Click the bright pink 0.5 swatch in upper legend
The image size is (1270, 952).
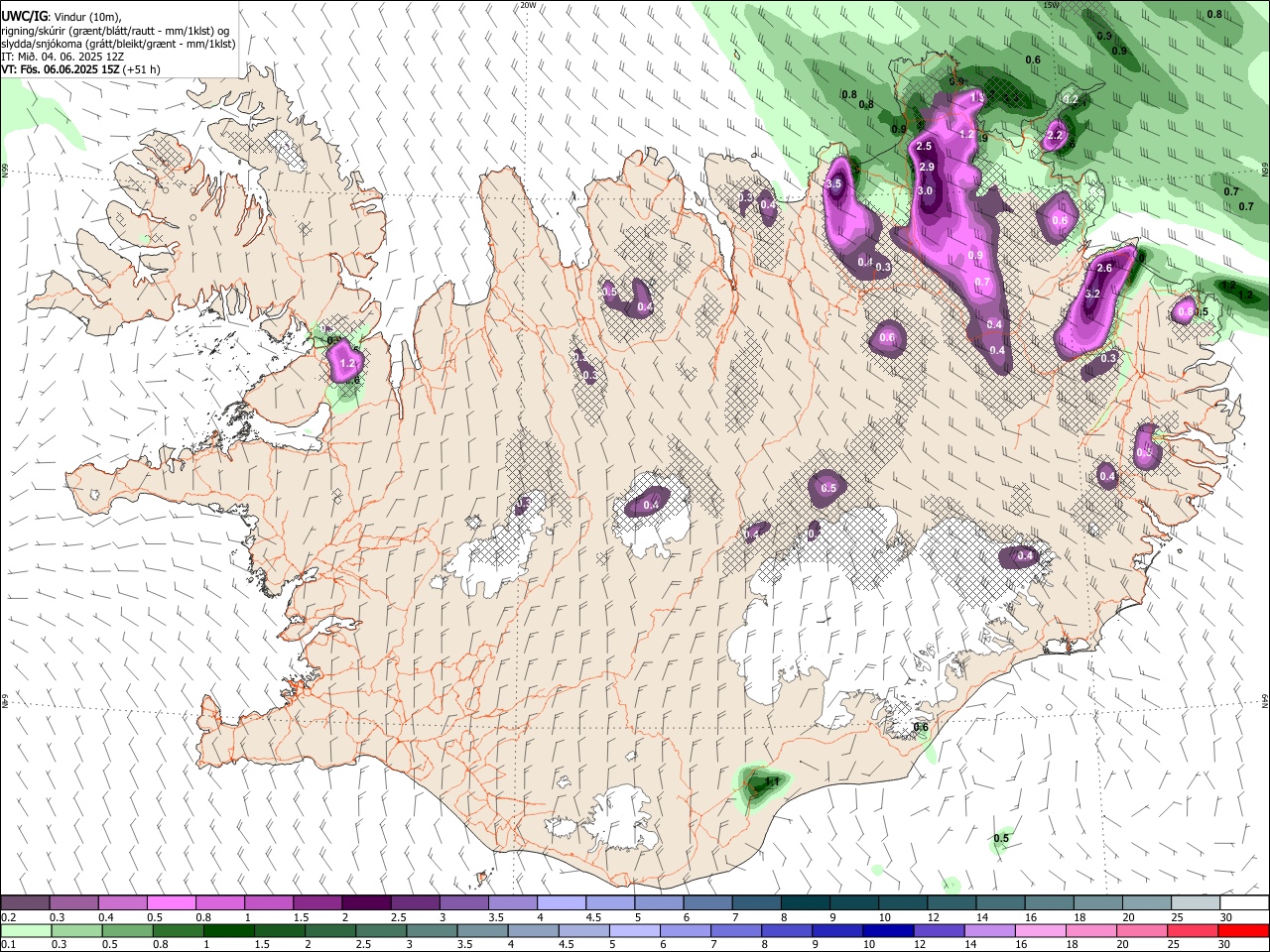coord(171,902)
